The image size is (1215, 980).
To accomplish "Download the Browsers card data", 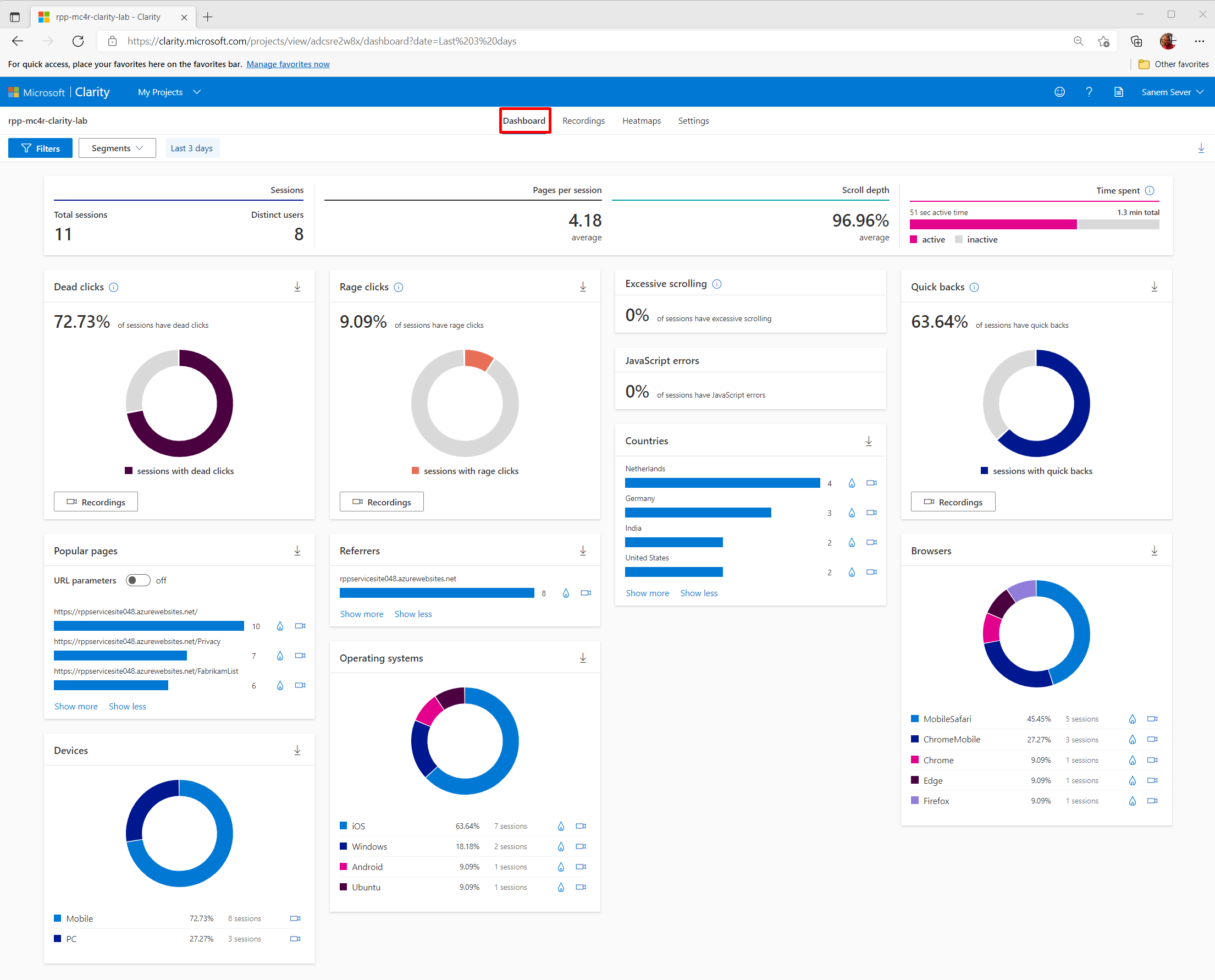I will (1154, 550).
